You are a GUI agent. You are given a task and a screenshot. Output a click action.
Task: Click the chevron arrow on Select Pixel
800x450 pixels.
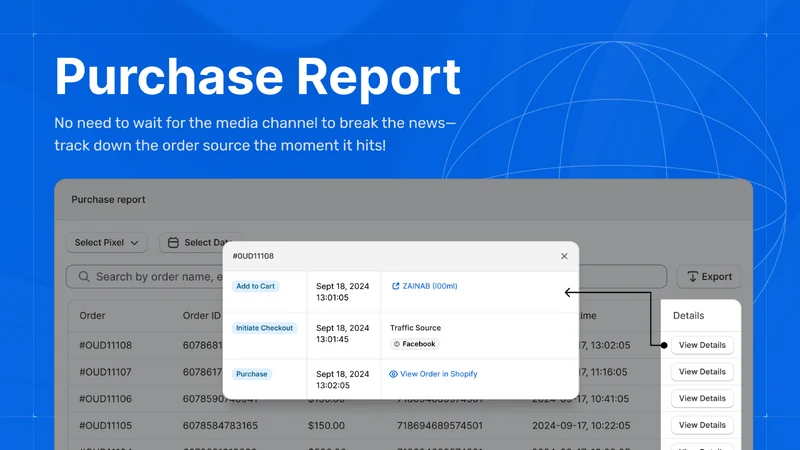134,243
